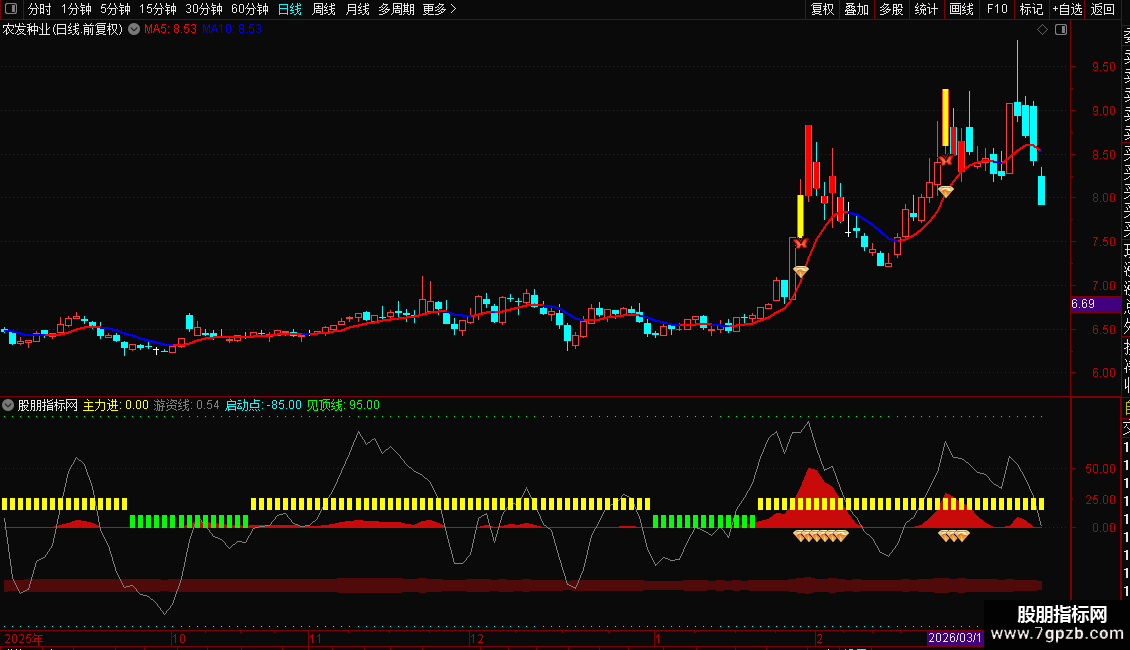Click the 2026/03/1 date marker on timeline

tap(954, 638)
